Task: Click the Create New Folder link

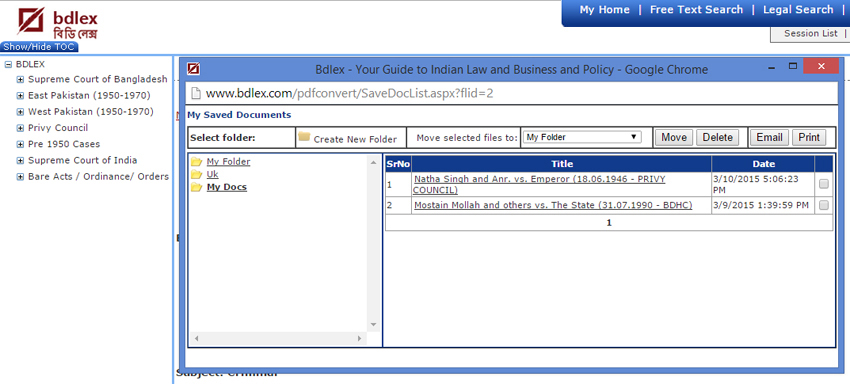Action: 355,139
